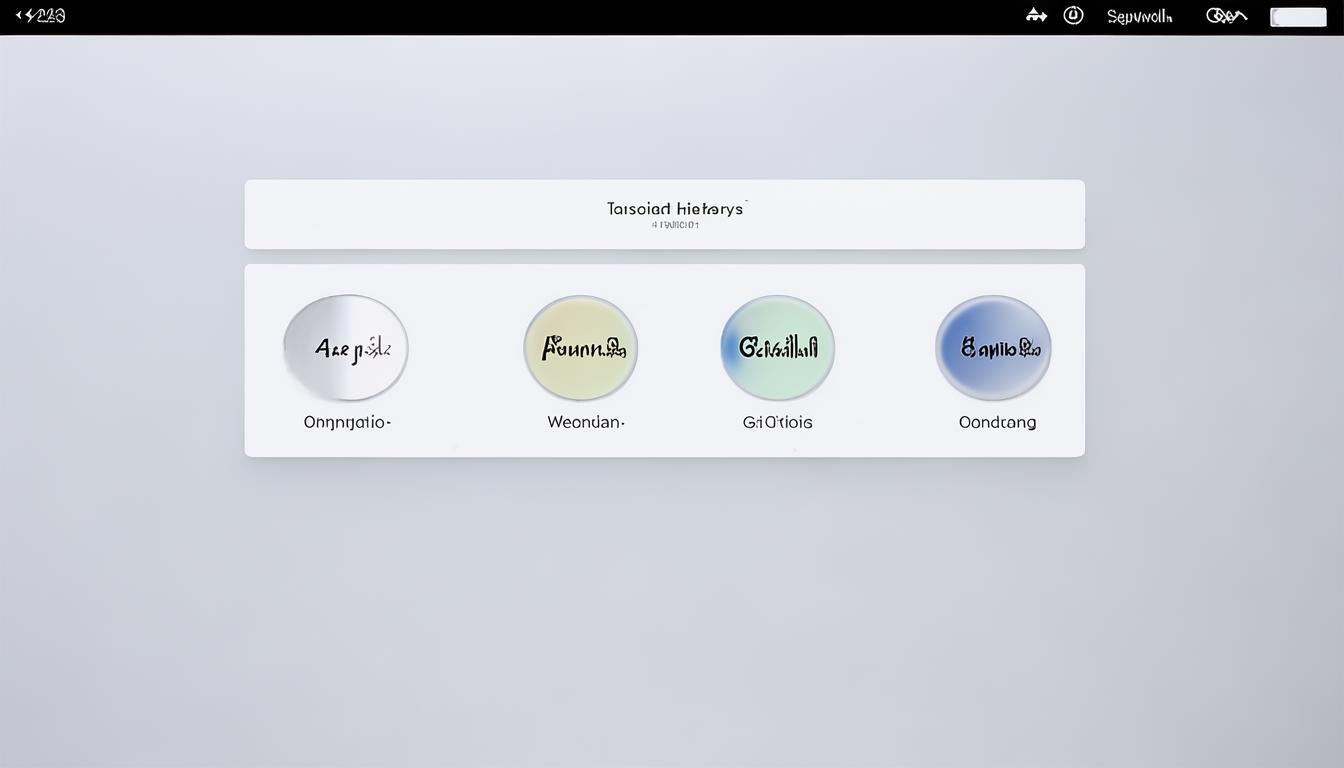Click the round clock-like icon in top bar
This screenshot has width=1344, height=768.
pos(1073,15)
